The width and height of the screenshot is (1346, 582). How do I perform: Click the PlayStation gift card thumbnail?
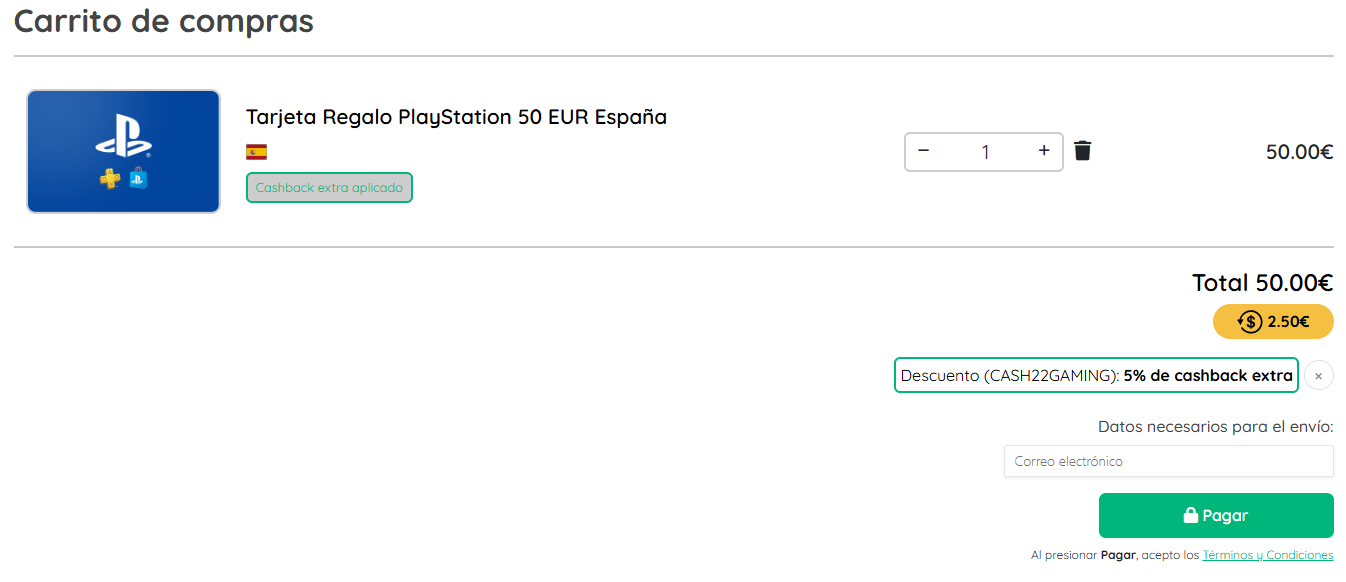tap(123, 151)
